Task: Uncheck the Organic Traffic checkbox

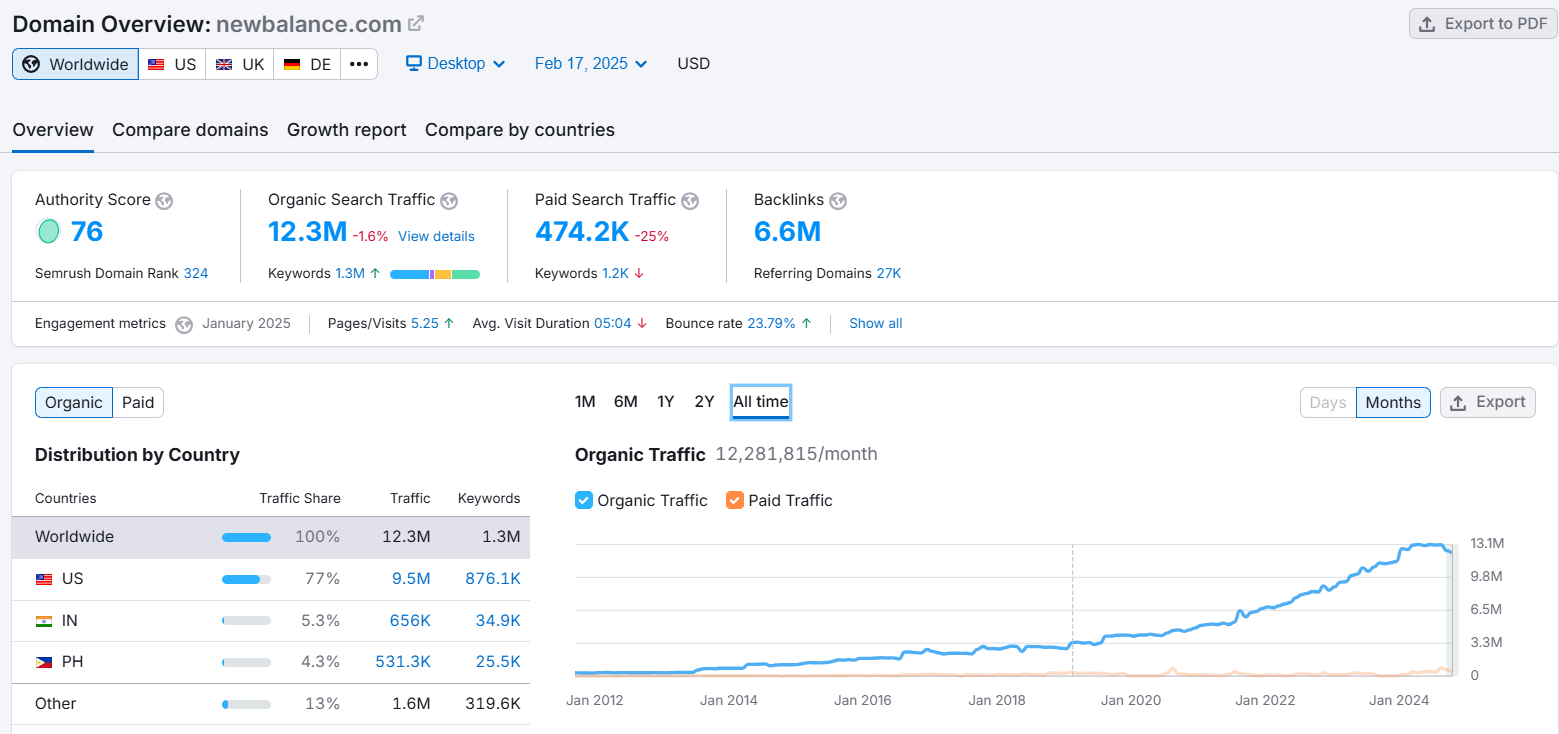Action: [584, 500]
